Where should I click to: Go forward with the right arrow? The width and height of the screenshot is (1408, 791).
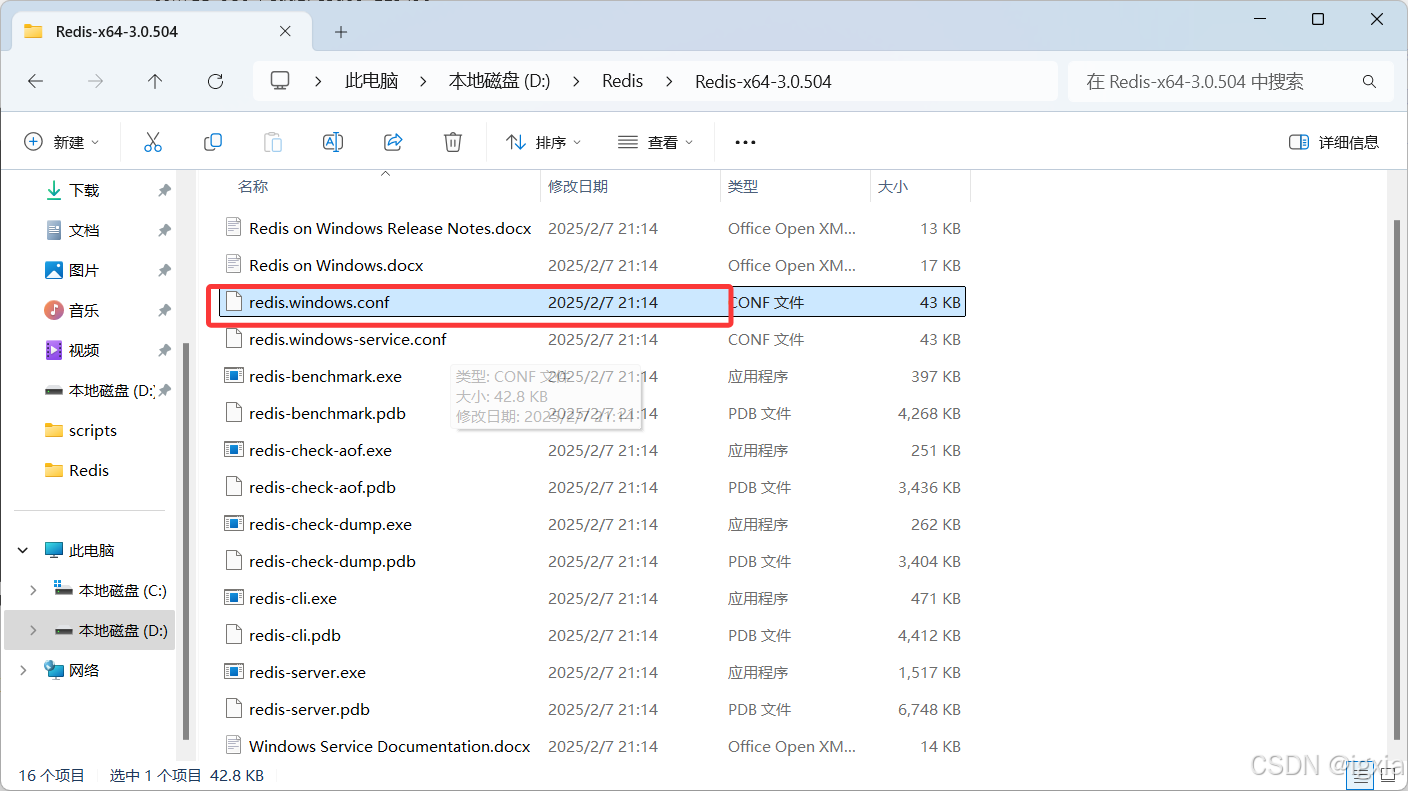click(96, 81)
